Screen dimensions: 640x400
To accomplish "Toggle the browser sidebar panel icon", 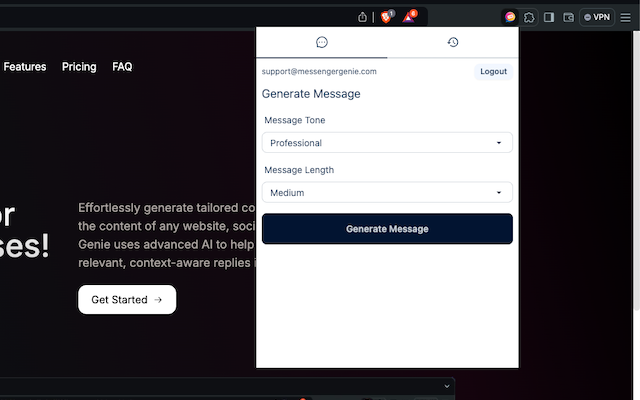I will tap(549, 17).
